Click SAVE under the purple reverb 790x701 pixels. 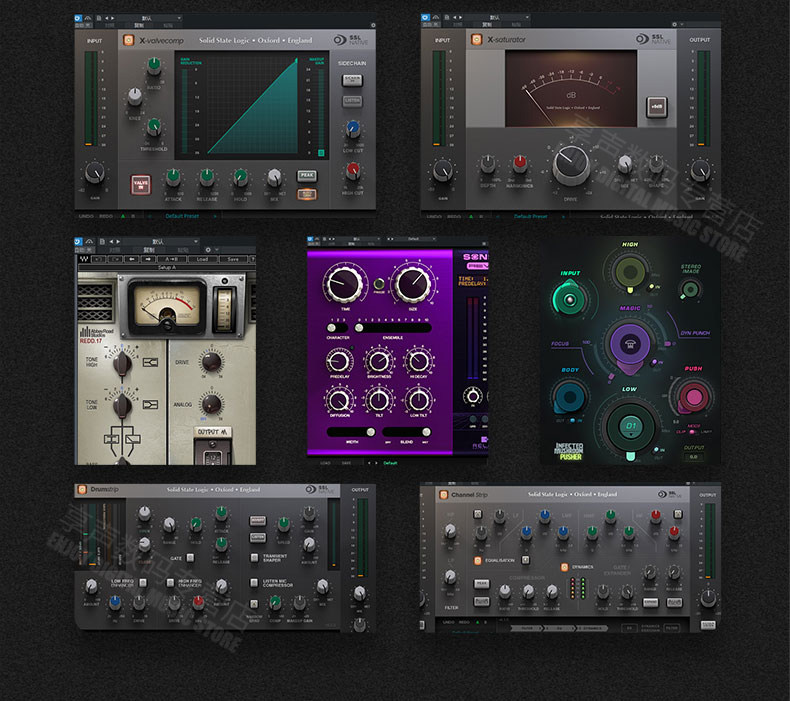point(347,463)
